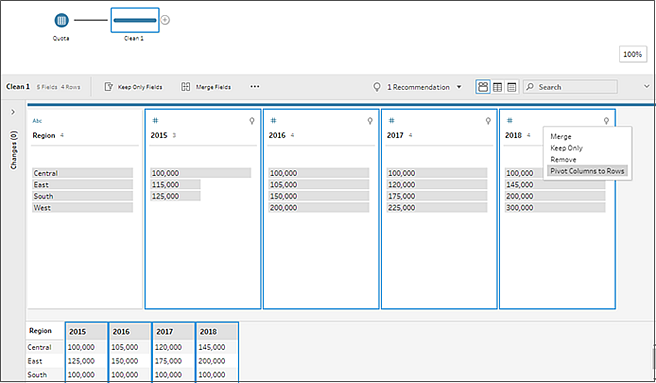This screenshot has width=656, height=383.
Task: Open the 100% zoom control
Action: (633, 54)
